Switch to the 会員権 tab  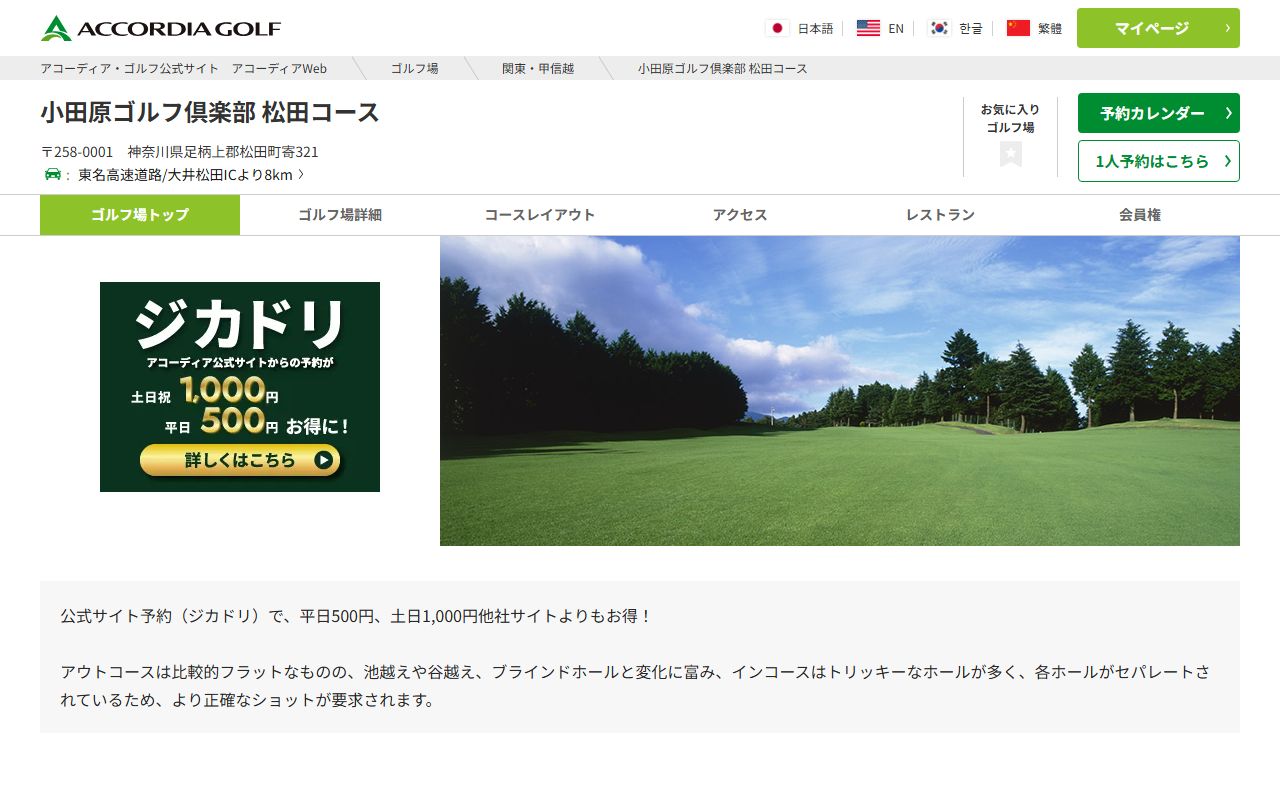click(1140, 215)
